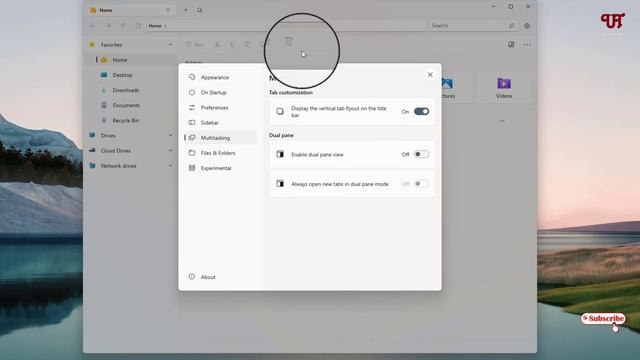The height and width of the screenshot is (360, 640).
Task: Open Downloads from the sidebar
Action: (131, 90)
